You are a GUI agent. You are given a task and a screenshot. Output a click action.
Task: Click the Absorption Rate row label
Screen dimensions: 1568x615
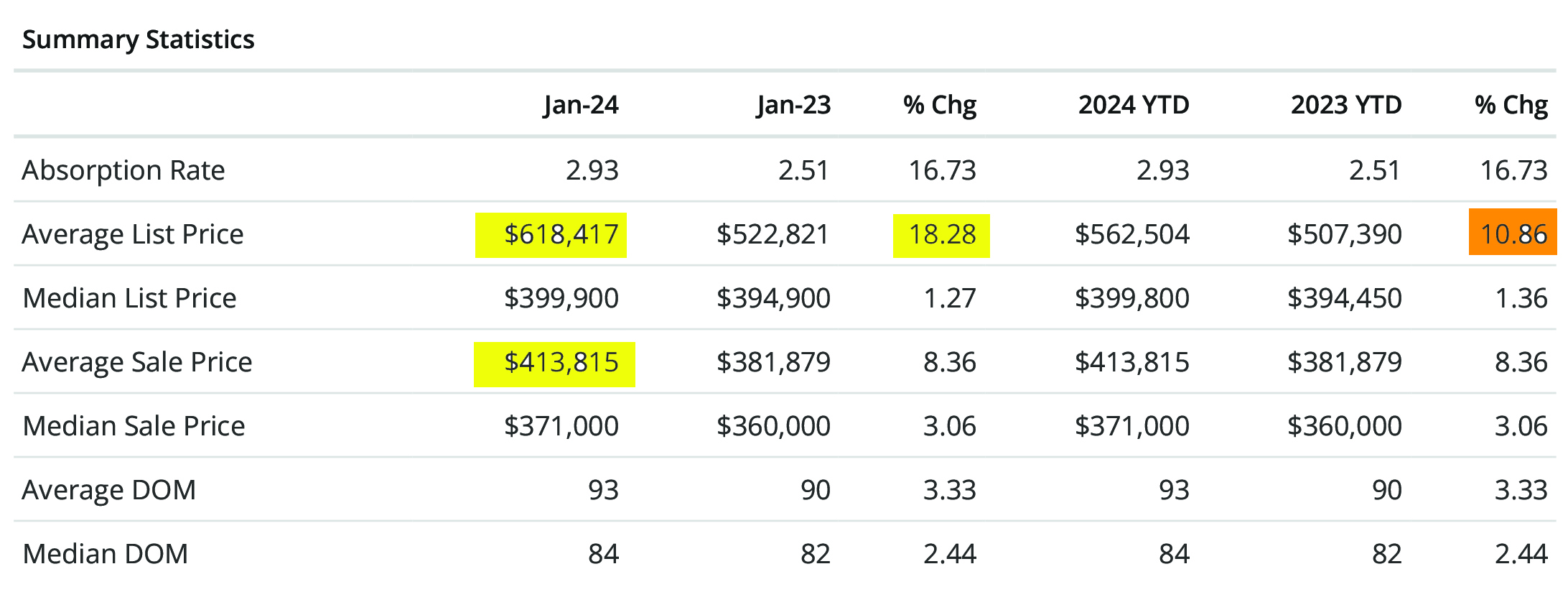[x=123, y=170]
